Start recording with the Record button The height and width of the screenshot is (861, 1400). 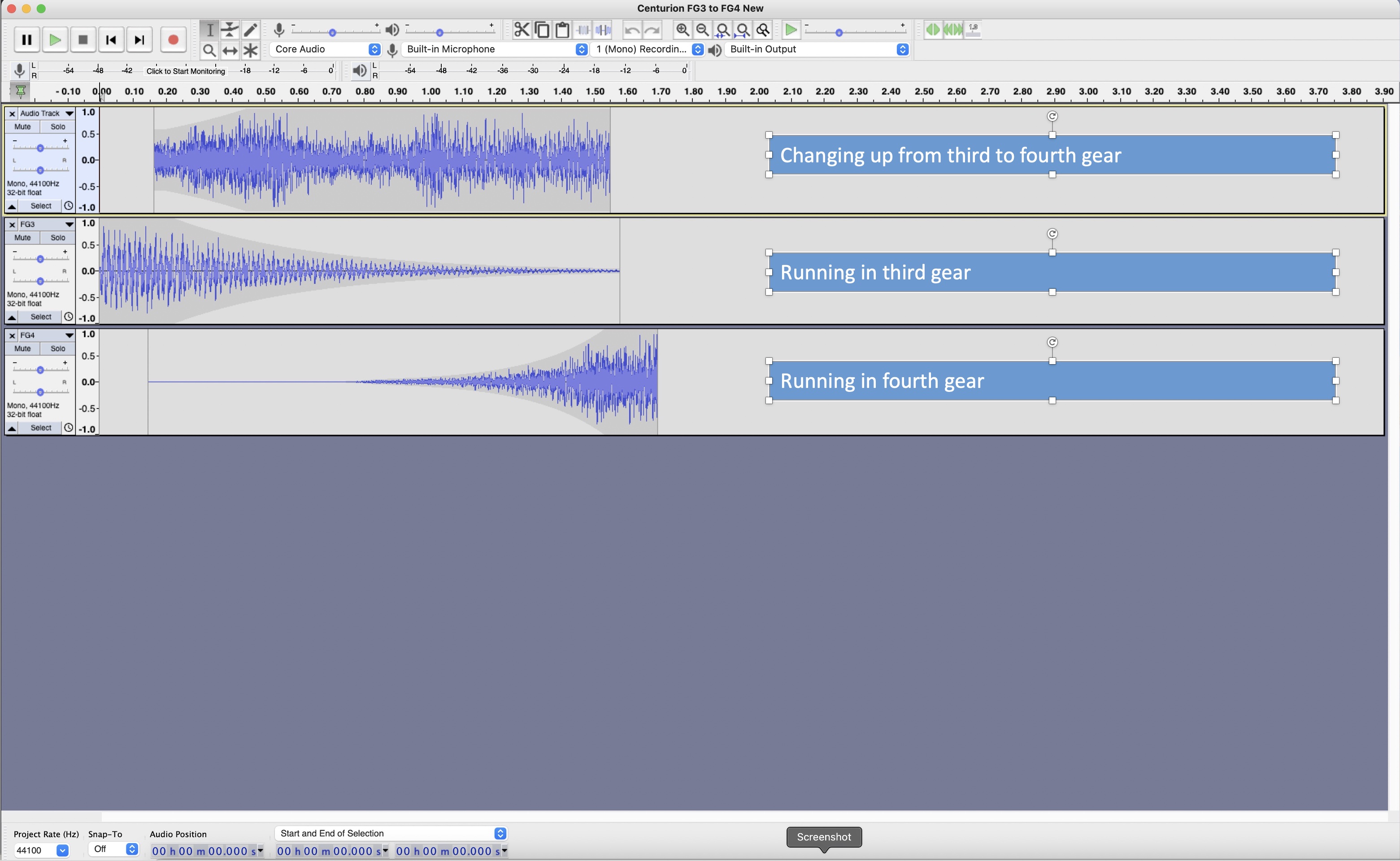click(173, 40)
